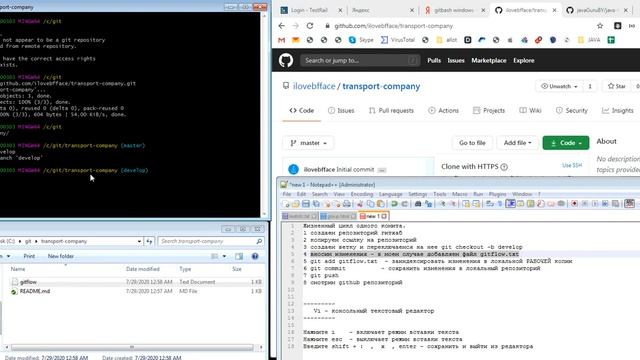Open the allot bookmarks folder
The width and height of the screenshot is (640, 360).
447,40
